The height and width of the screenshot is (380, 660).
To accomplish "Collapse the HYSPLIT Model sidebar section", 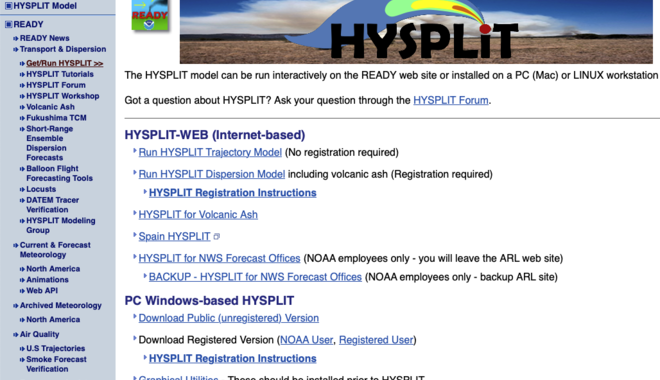I will click(x=8, y=6).
